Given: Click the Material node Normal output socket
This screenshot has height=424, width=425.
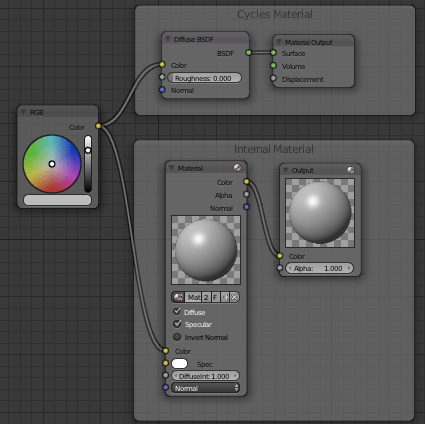Looking at the screenshot, I should pyautogui.click(x=246, y=207).
